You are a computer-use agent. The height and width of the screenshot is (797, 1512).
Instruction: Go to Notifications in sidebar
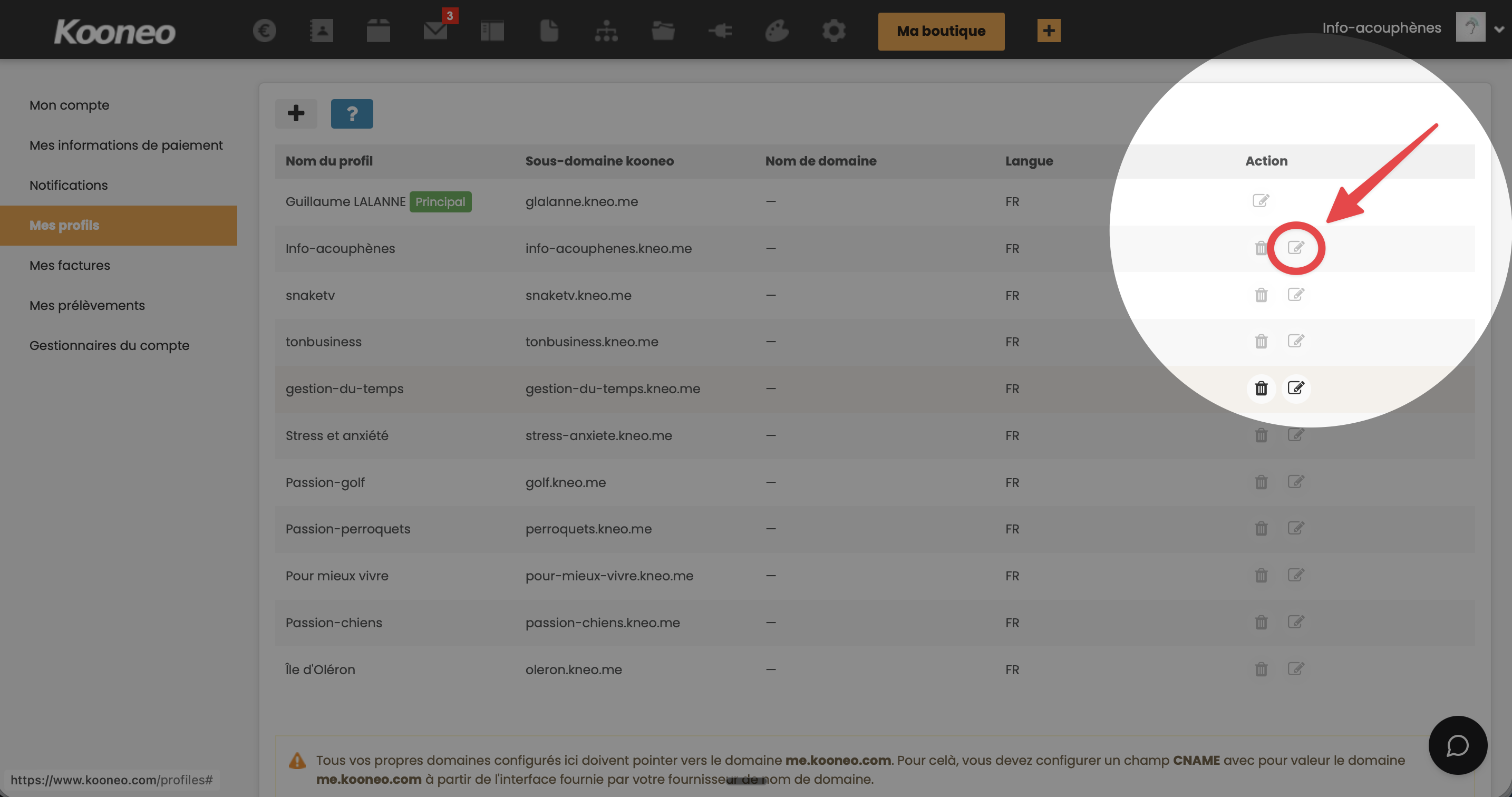pyautogui.click(x=69, y=185)
